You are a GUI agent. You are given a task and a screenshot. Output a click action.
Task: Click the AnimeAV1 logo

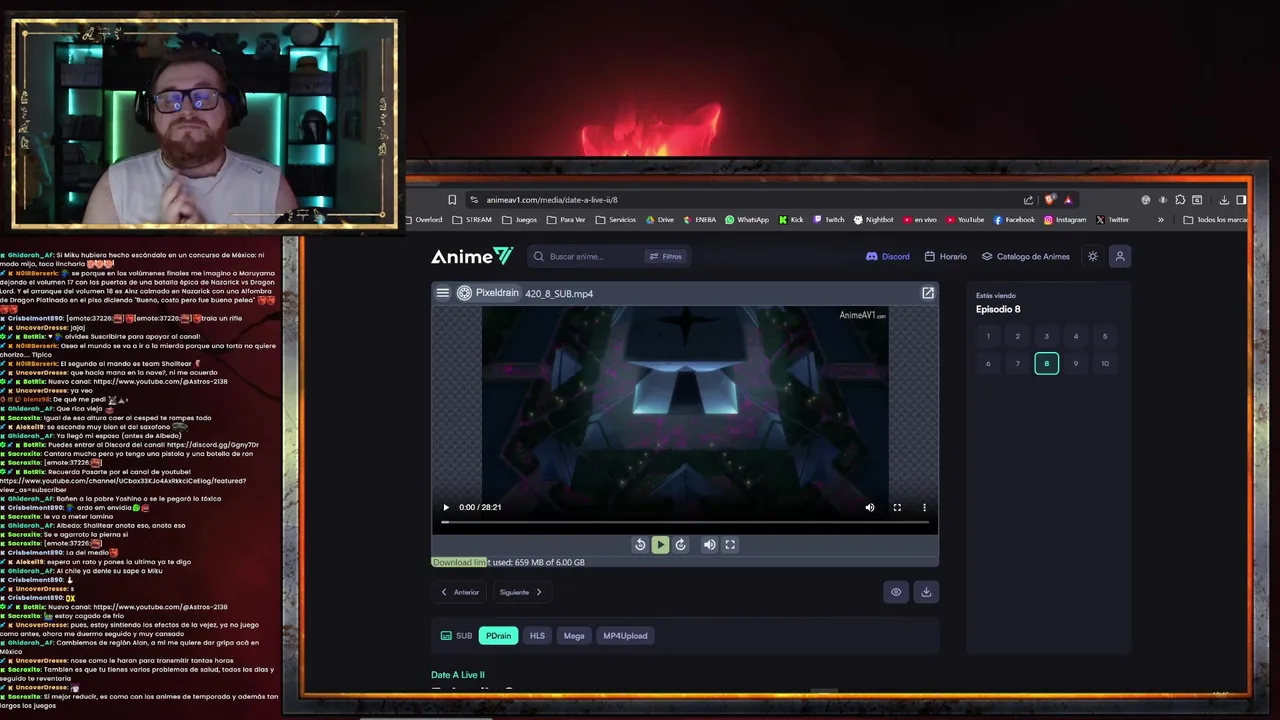(x=472, y=256)
